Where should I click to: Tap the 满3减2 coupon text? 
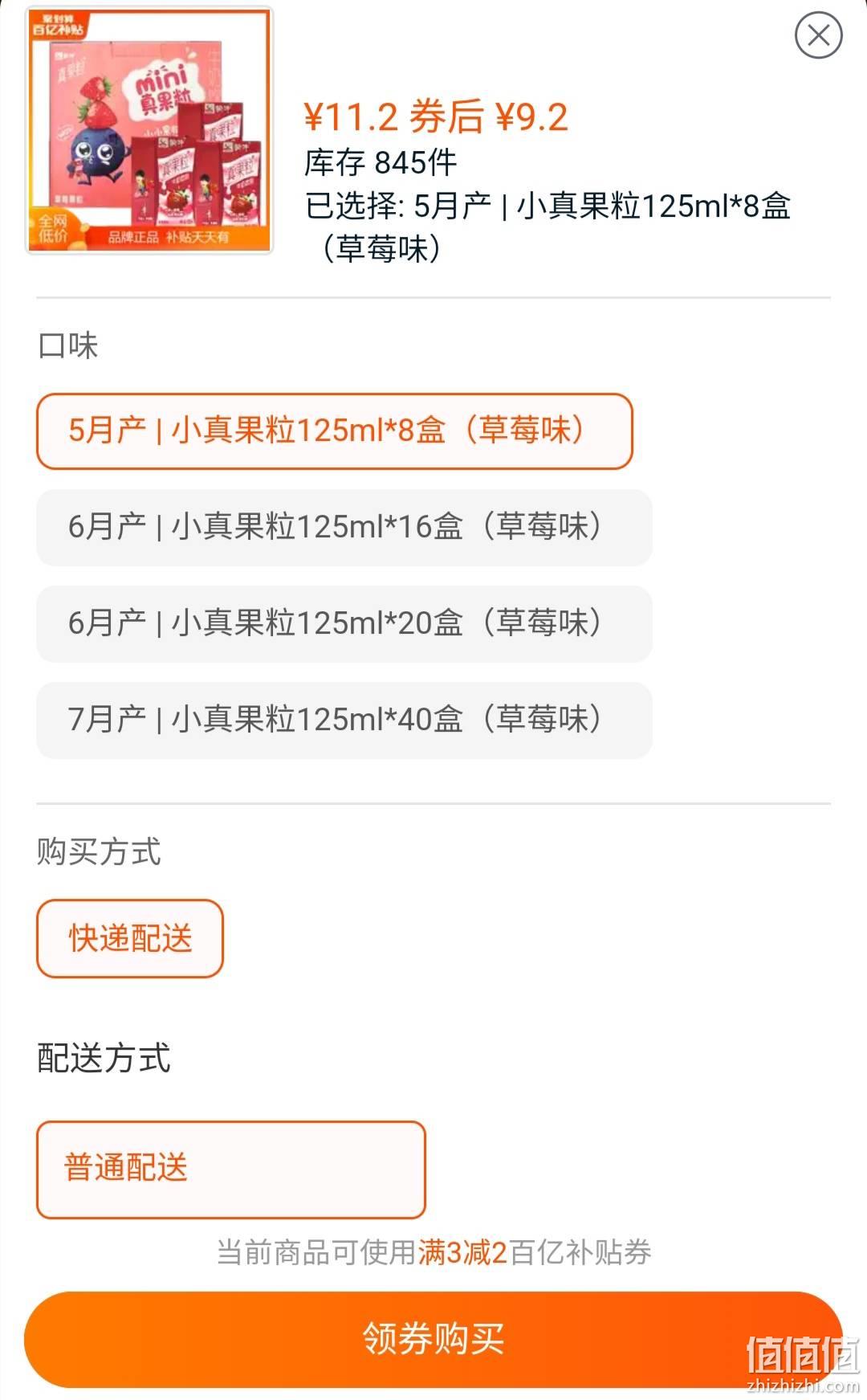462,1252
